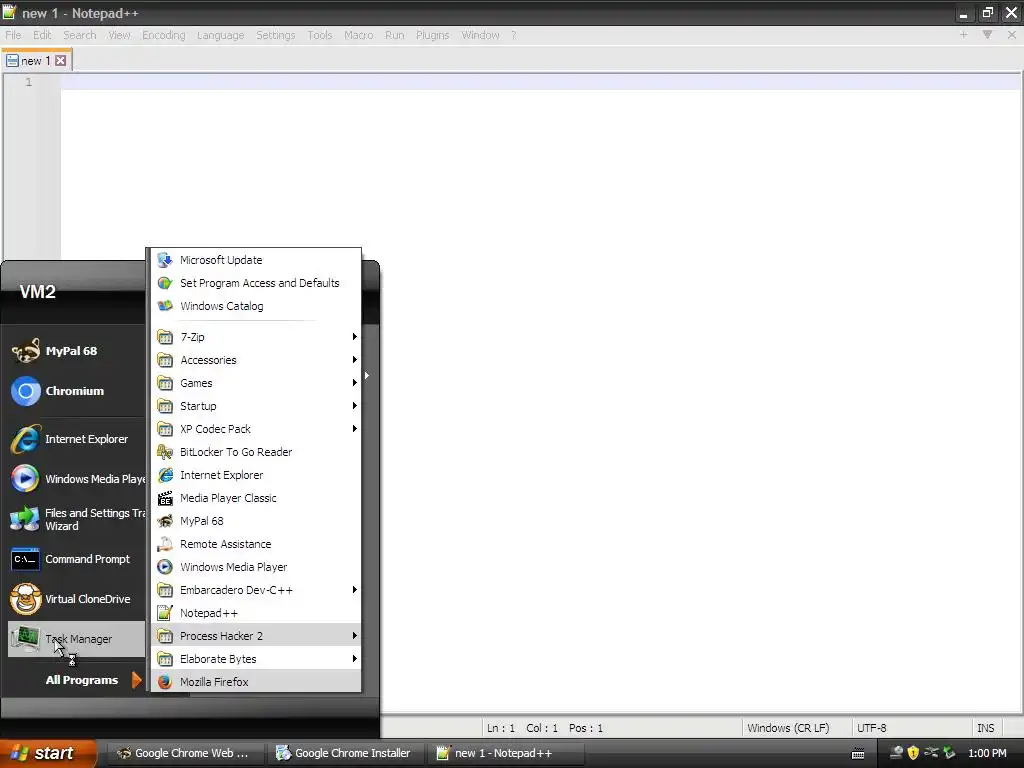Screen dimensions: 1024x768
Task: Click line number 1 in gutter
Action: pos(28,82)
